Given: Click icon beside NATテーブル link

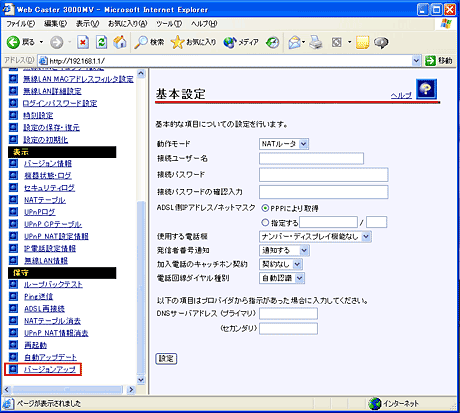Looking at the screenshot, I should (x=13, y=200).
